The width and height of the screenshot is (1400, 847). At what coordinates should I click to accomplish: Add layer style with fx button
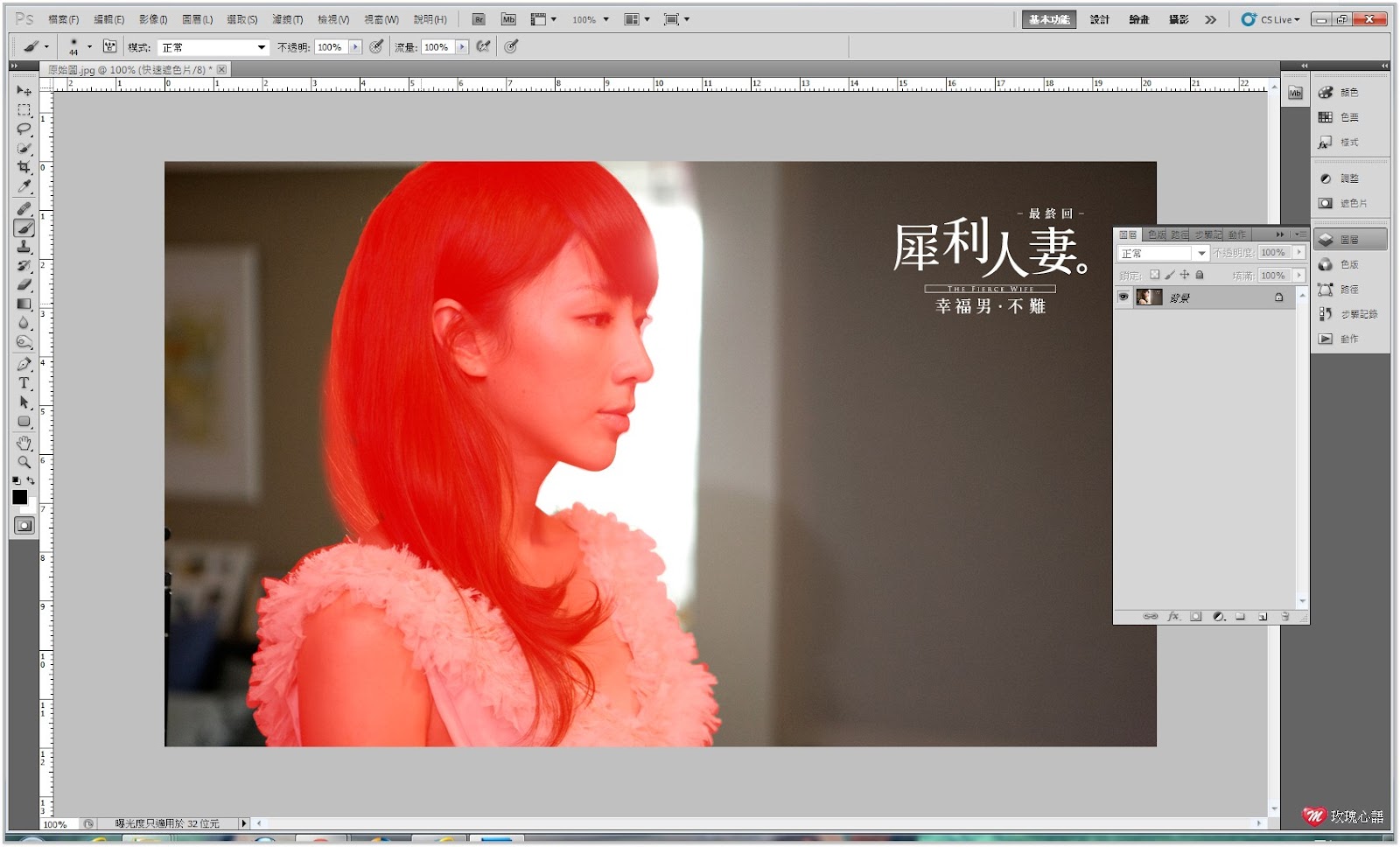tap(1173, 616)
